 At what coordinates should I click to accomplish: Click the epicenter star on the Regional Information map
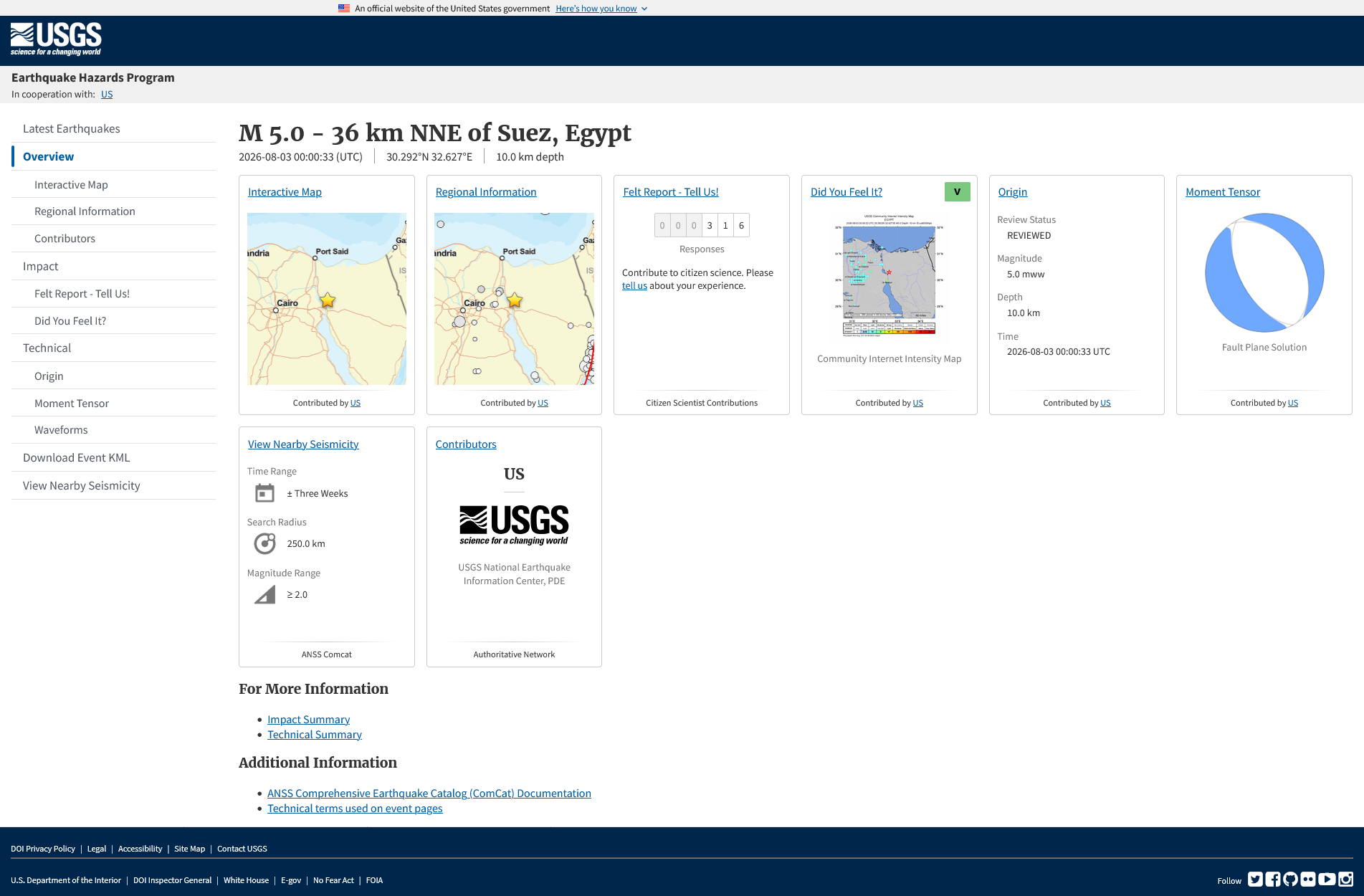[x=515, y=300]
